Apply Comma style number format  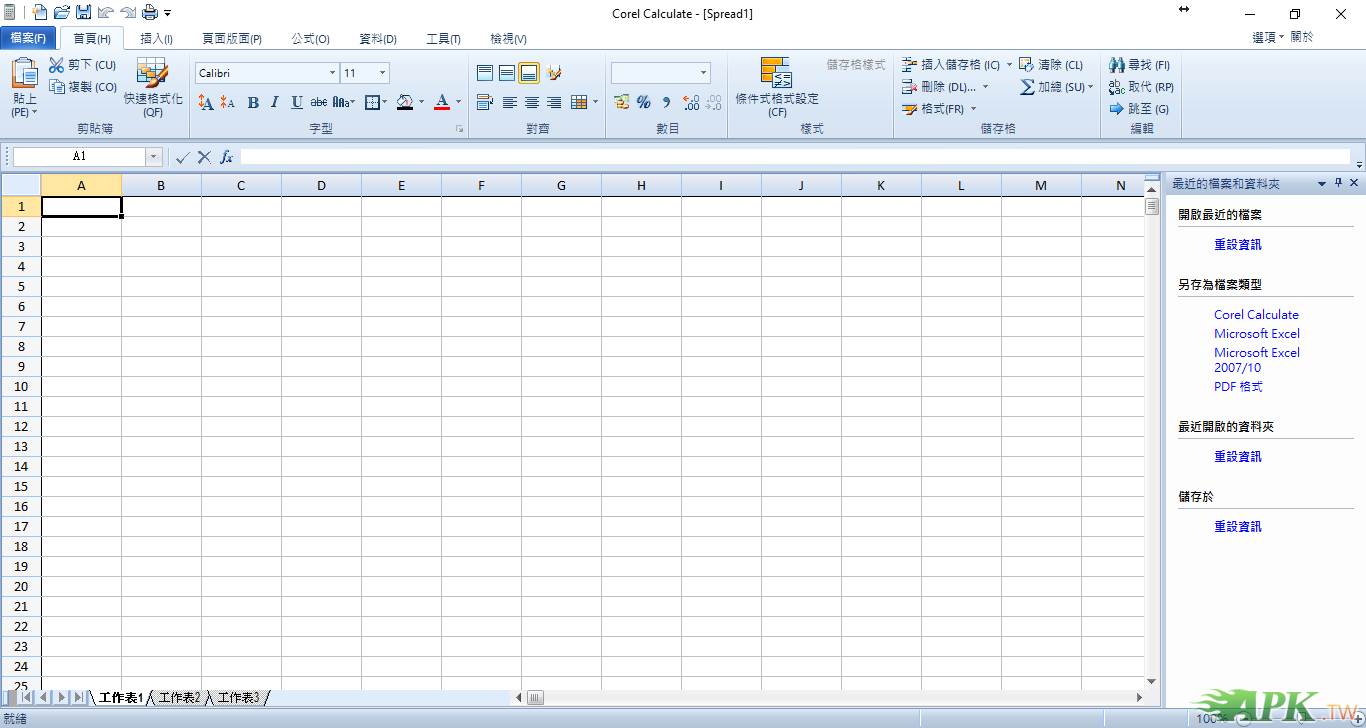666,102
